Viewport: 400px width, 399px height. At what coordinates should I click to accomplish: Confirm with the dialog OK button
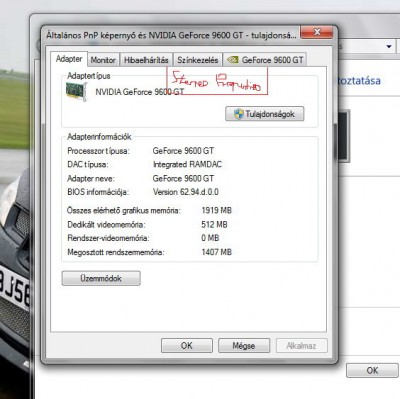pyautogui.click(x=187, y=346)
